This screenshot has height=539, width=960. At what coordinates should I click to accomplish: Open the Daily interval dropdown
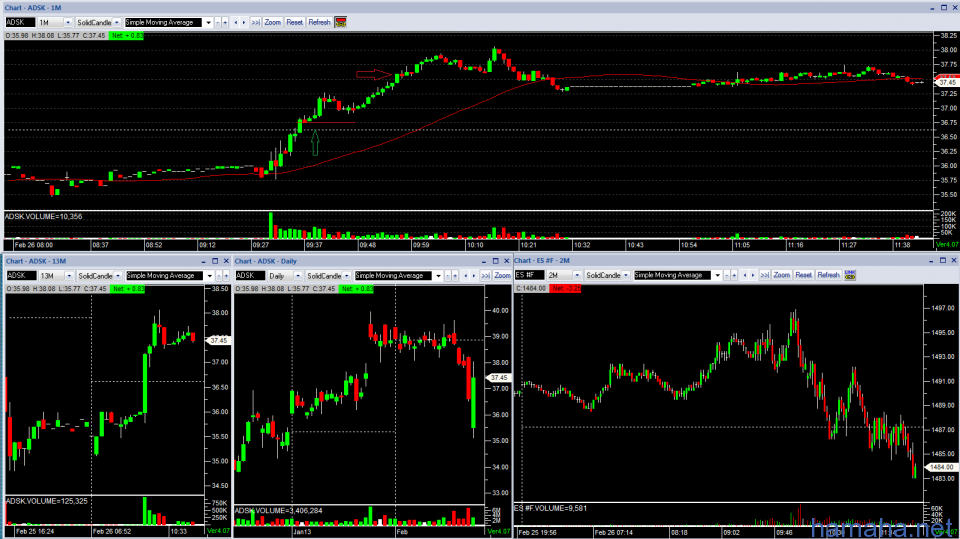point(298,276)
